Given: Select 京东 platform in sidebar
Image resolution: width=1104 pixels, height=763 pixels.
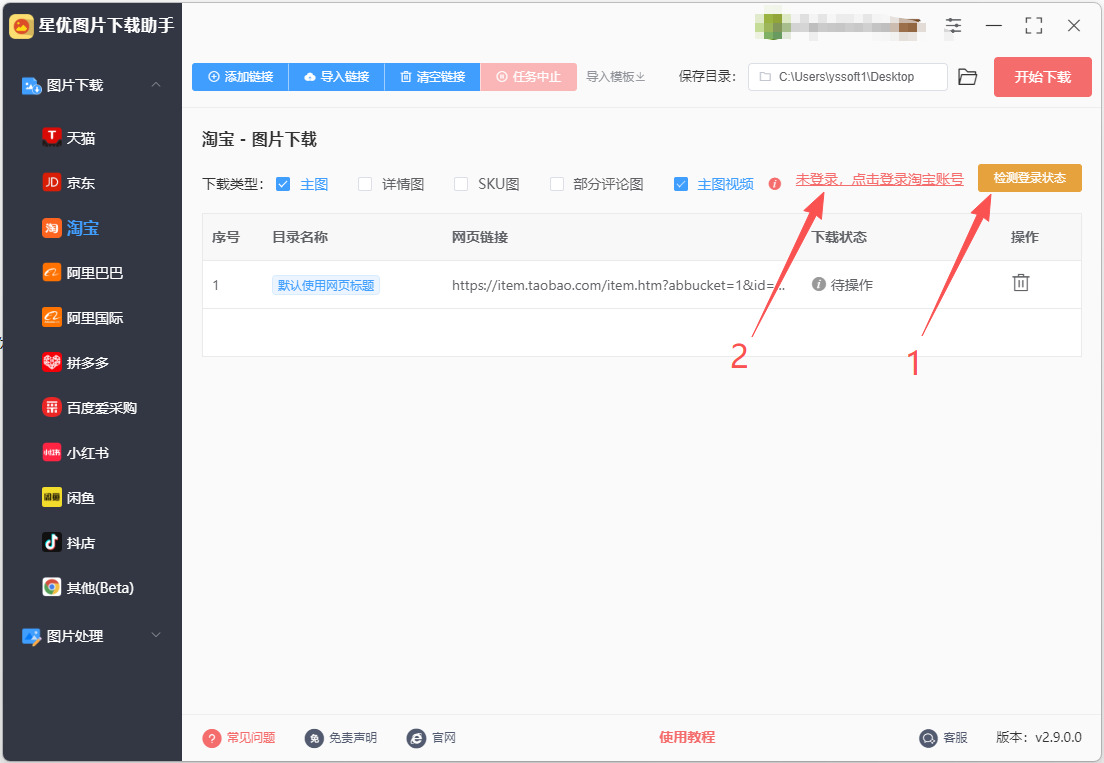Looking at the screenshot, I should pyautogui.click(x=69, y=183).
